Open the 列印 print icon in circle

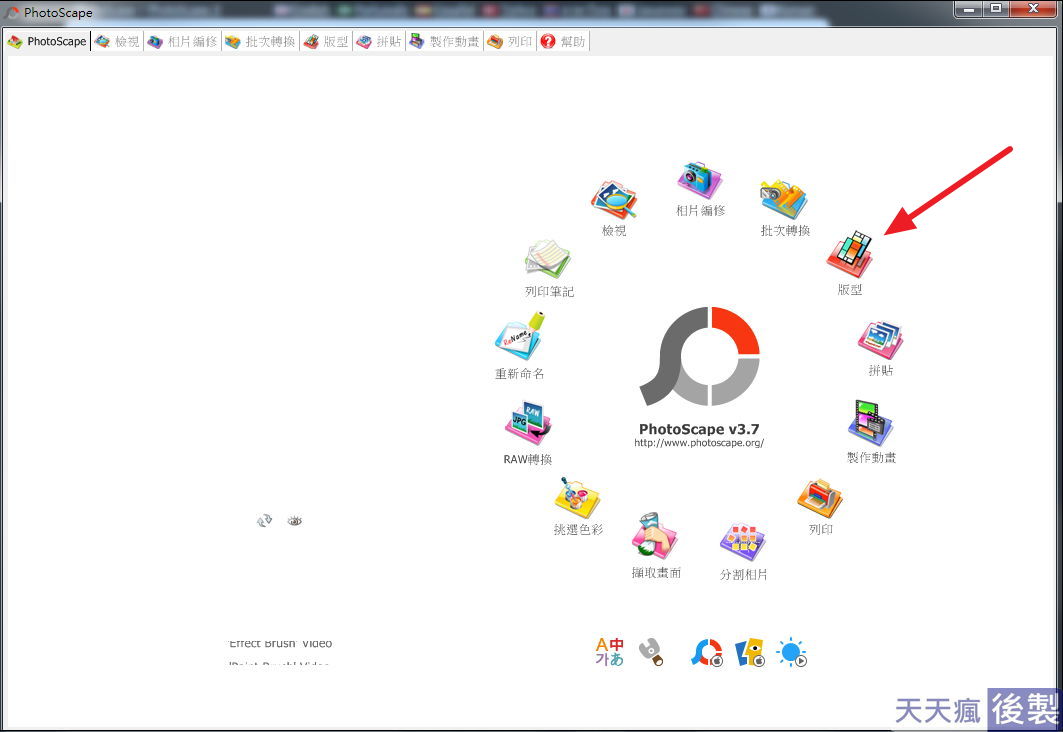coord(820,499)
